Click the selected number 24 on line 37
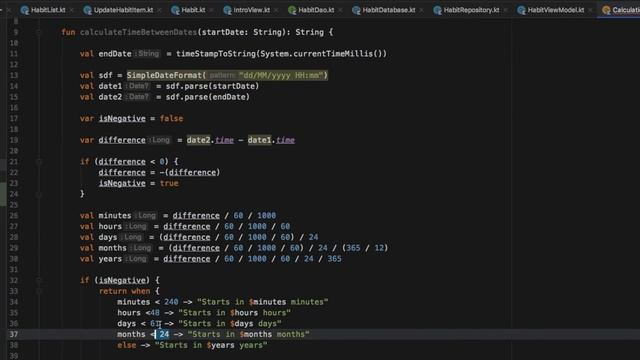Viewport: 640px width, 360px height. coord(164,334)
